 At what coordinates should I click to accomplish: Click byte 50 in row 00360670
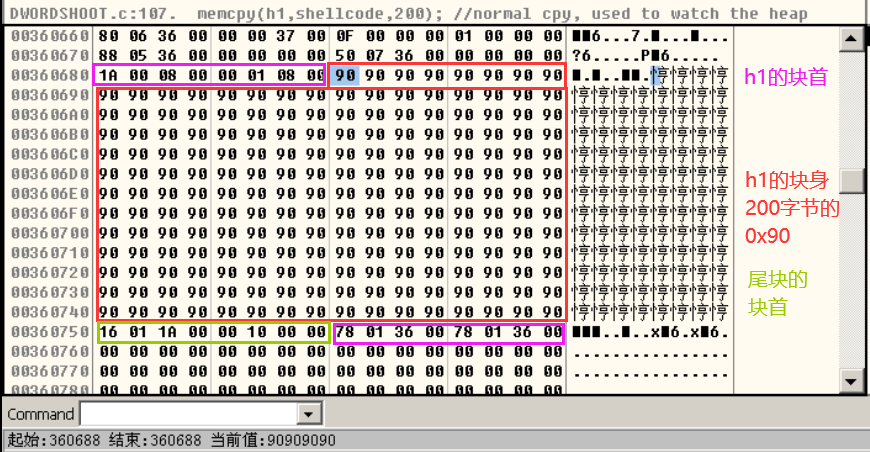point(345,56)
